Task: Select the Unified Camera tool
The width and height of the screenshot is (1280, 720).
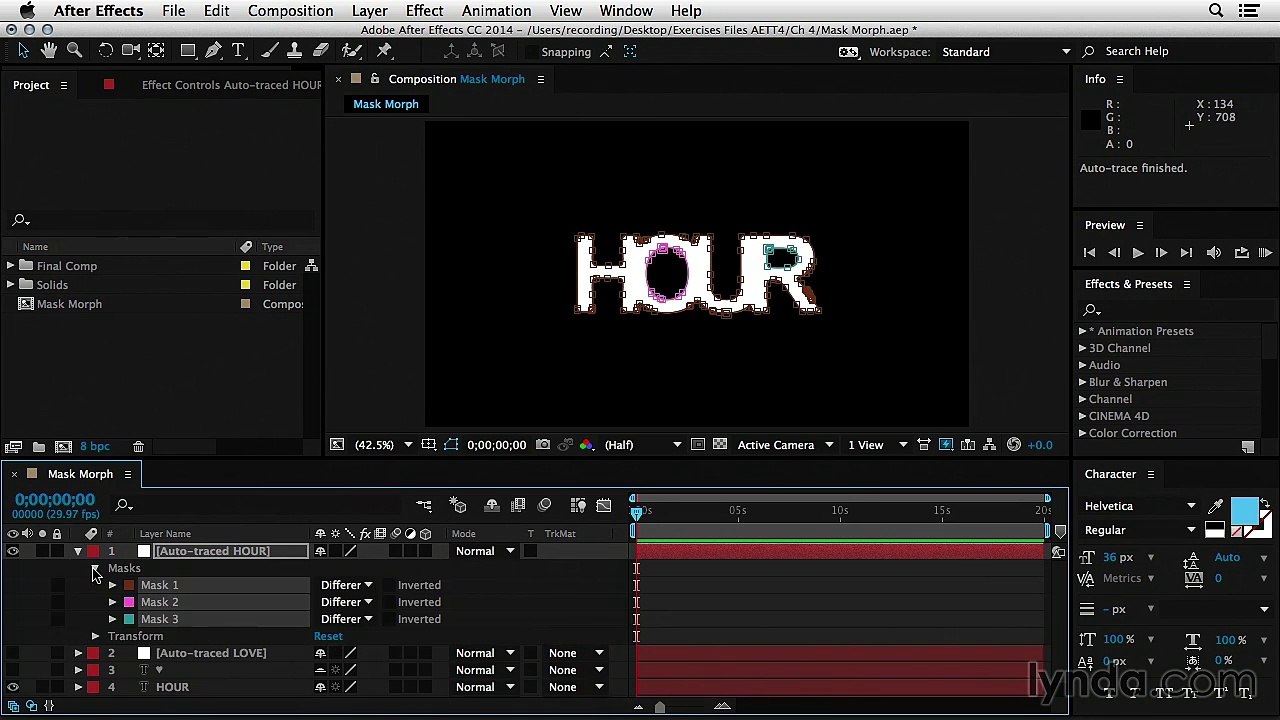Action: 131,51
